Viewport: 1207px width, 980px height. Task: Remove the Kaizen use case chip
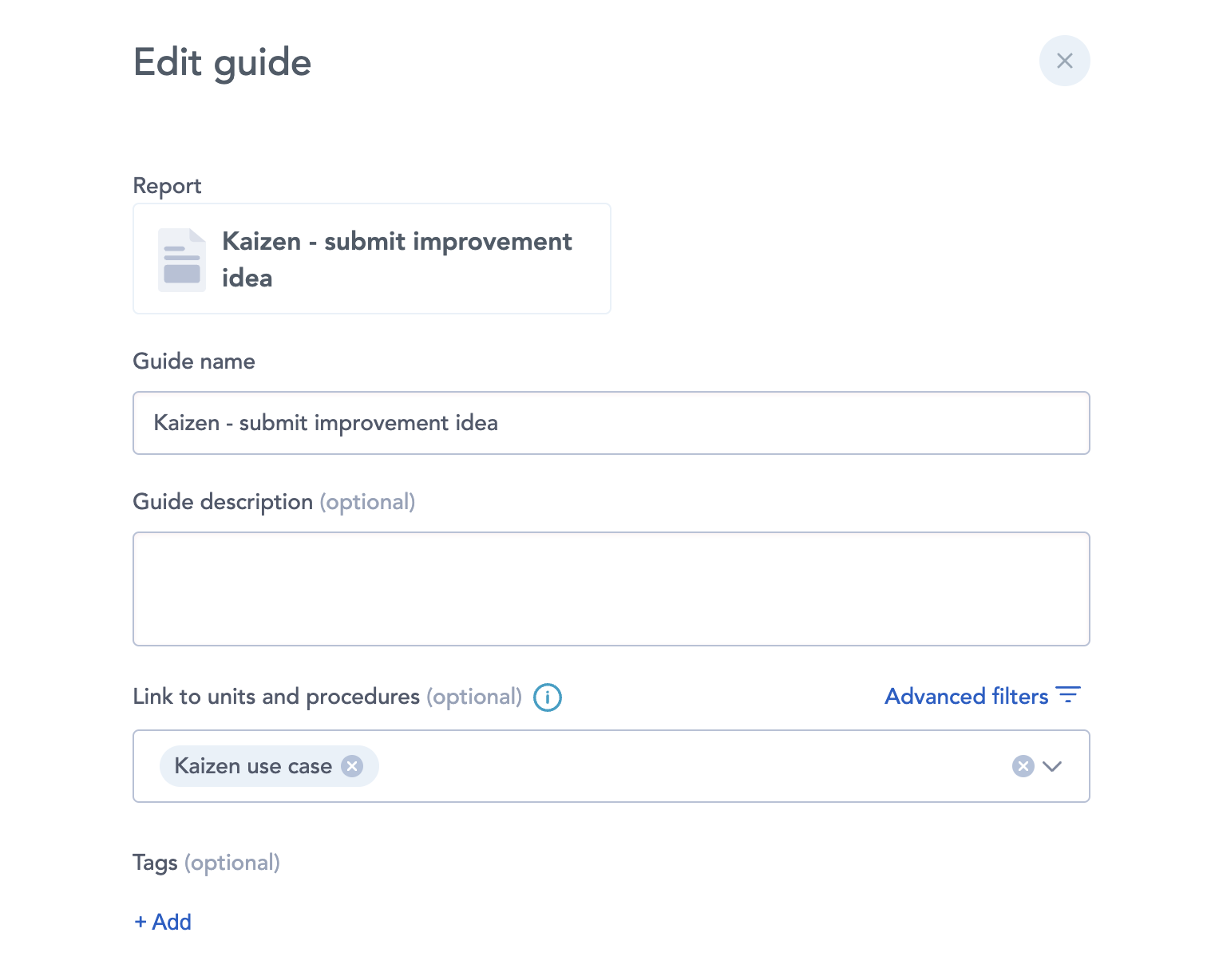click(x=352, y=766)
